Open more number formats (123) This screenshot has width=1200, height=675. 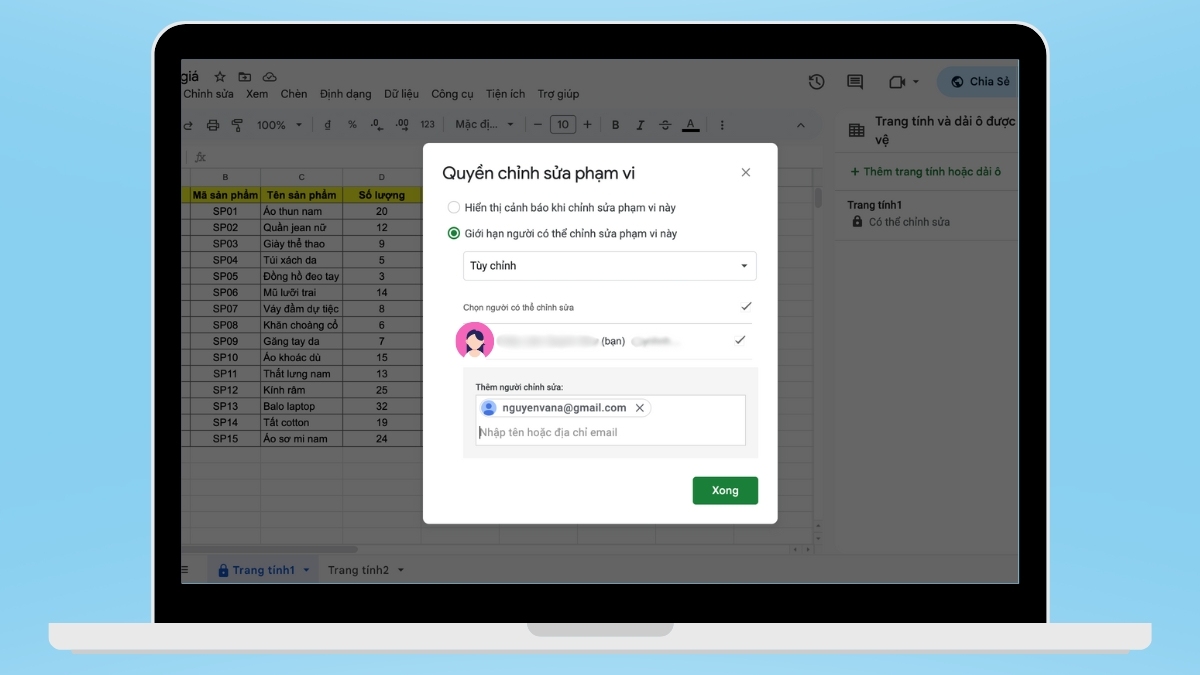pyautogui.click(x=427, y=125)
